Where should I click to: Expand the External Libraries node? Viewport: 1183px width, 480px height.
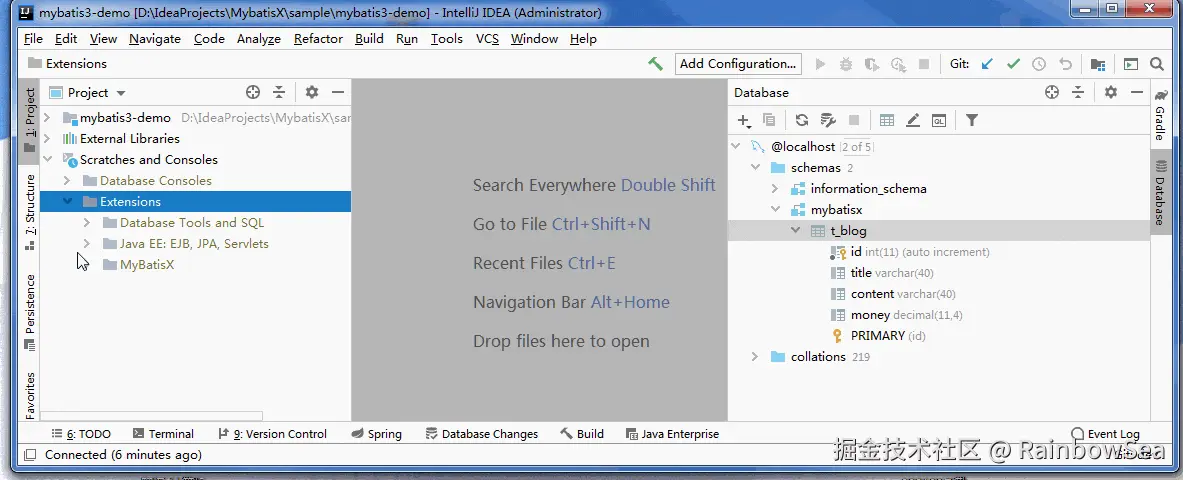pos(48,138)
